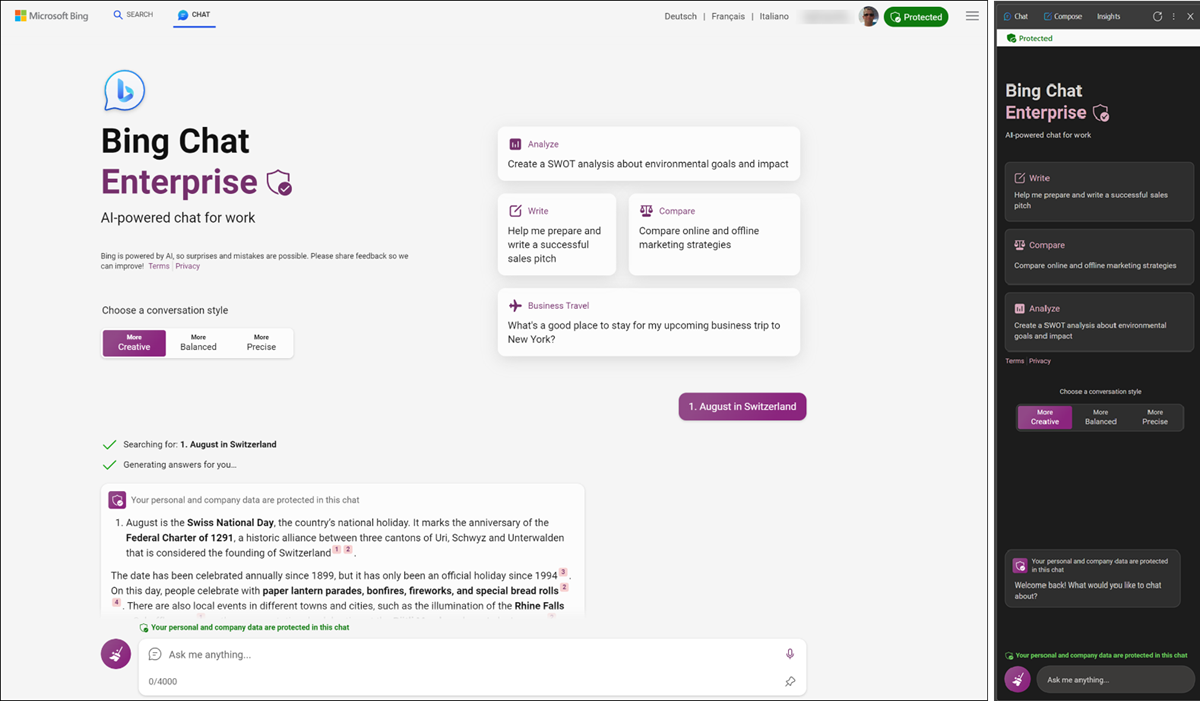Click the chart icon on the Analyze card
This screenshot has width=1200, height=701.
coord(514,143)
